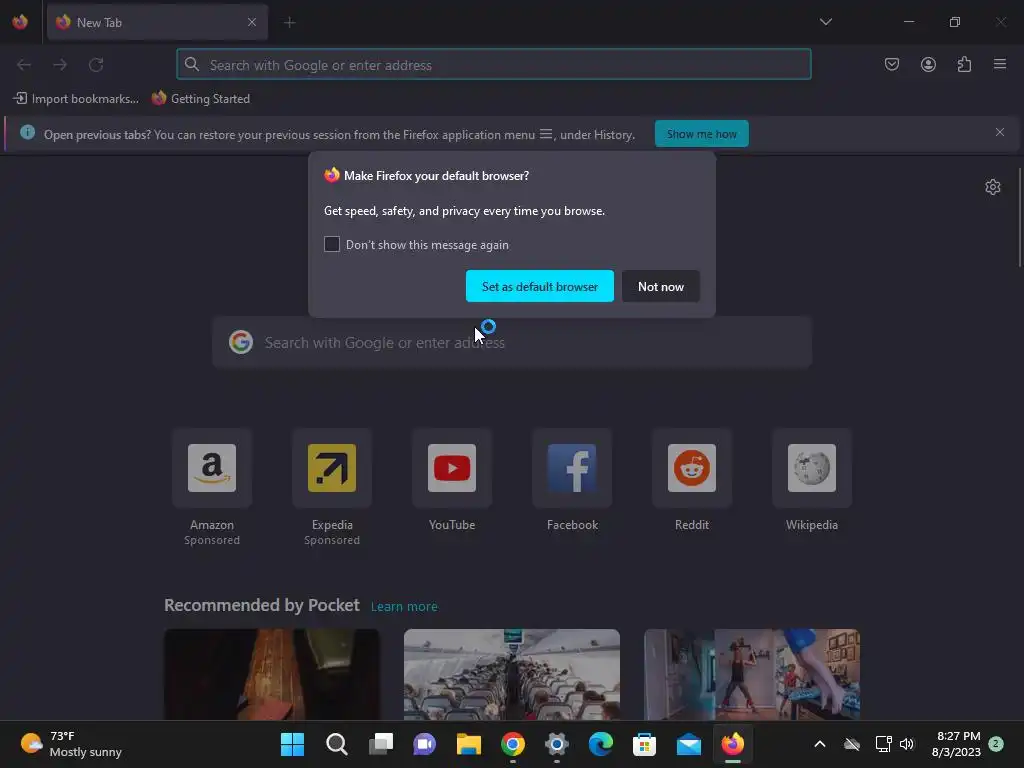Open Microsoft Edge from taskbar
This screenshot has height=768, width=1024.
point(600,744)
